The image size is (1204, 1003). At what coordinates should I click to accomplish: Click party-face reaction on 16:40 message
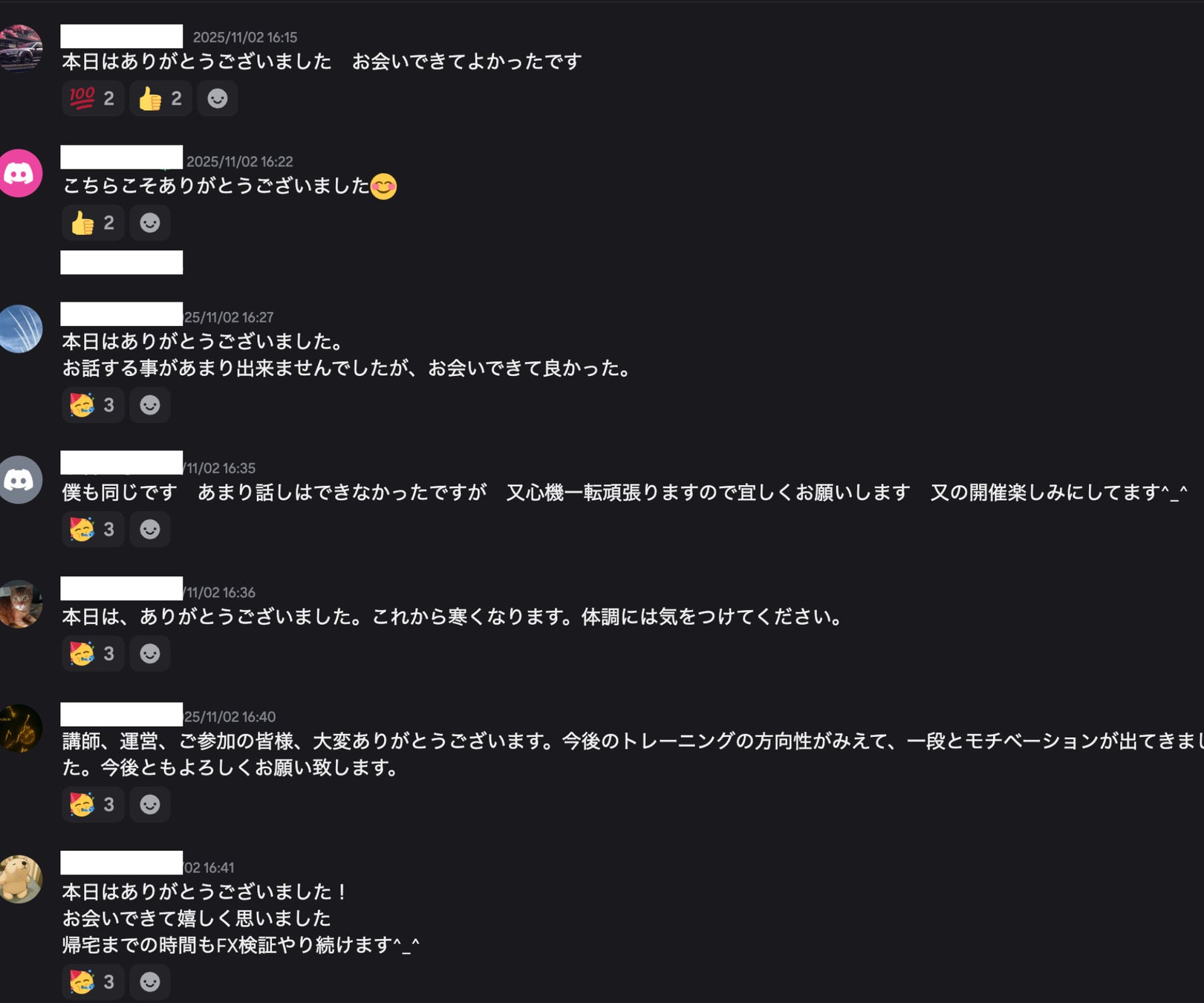(93, 805)
